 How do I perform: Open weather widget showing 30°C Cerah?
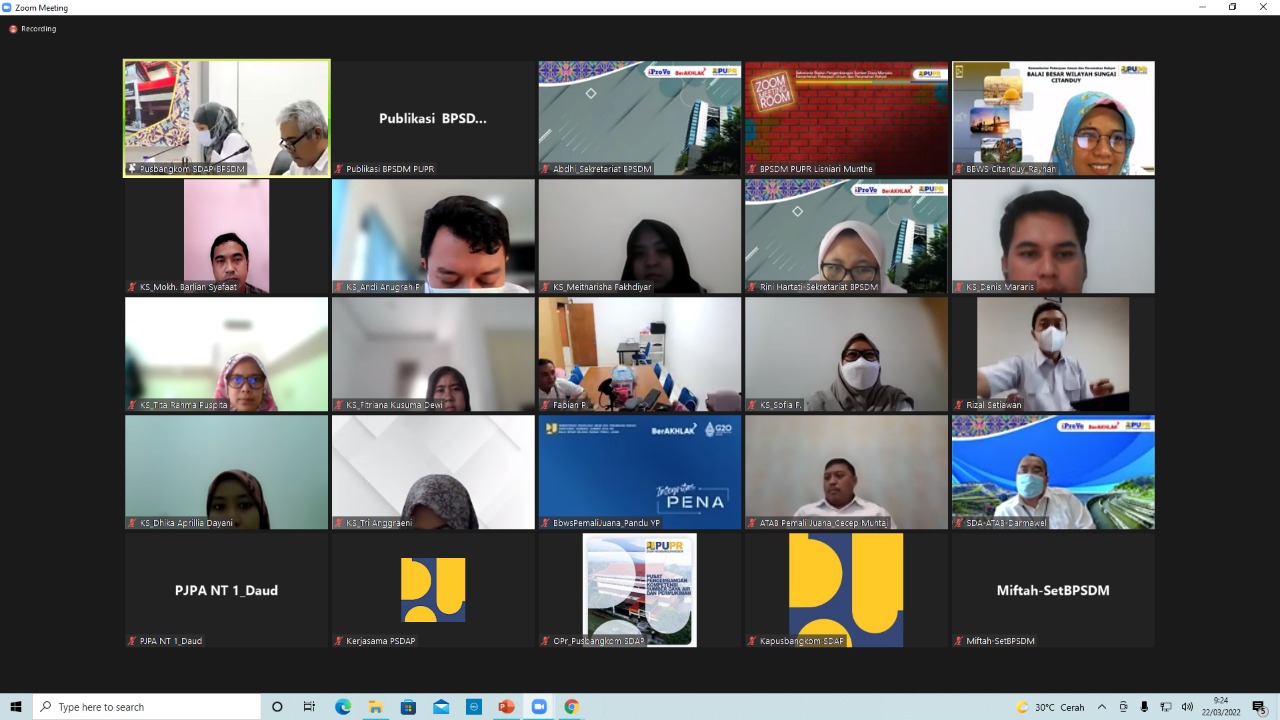1050,707
